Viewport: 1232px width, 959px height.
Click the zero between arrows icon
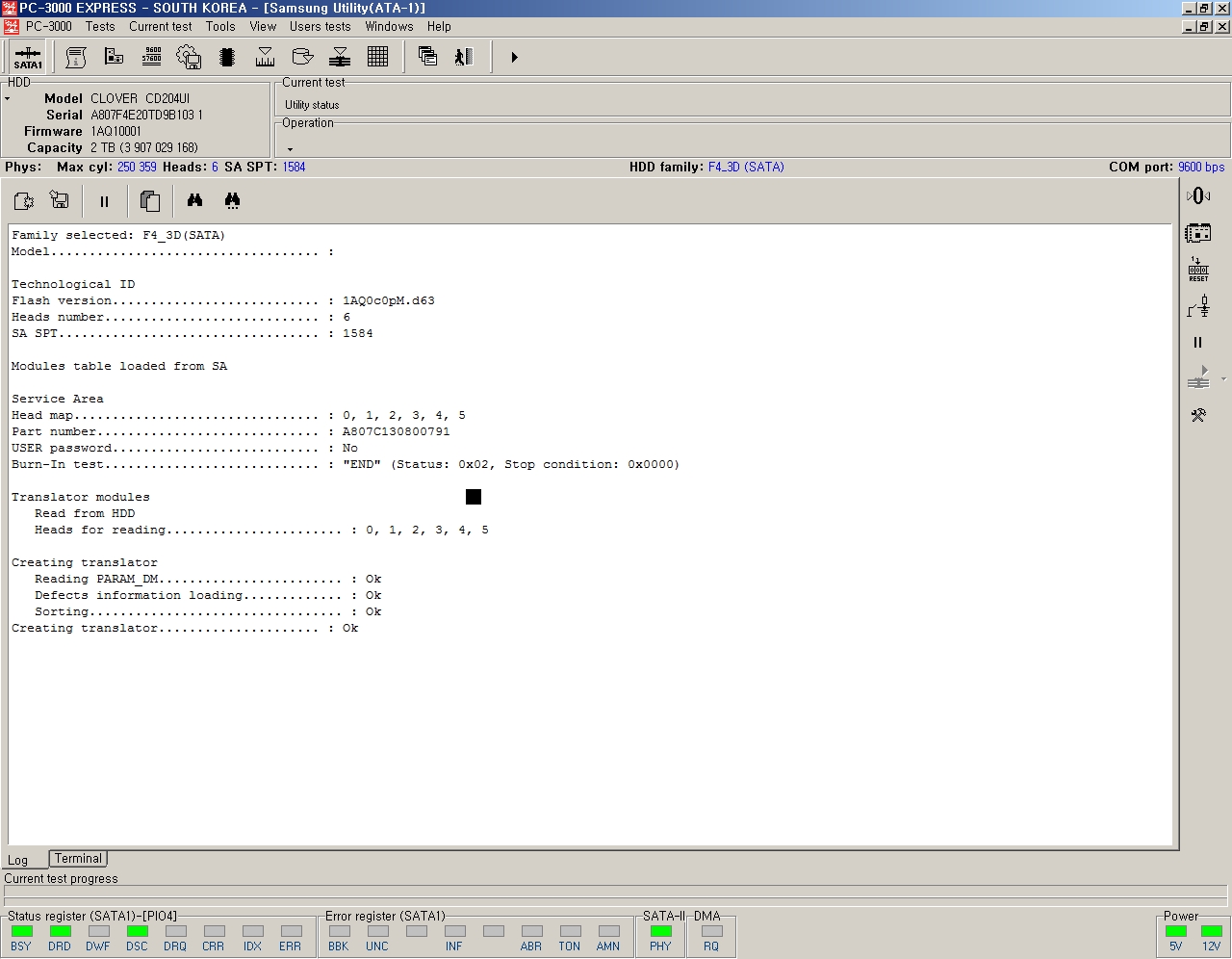point(1198,195)
